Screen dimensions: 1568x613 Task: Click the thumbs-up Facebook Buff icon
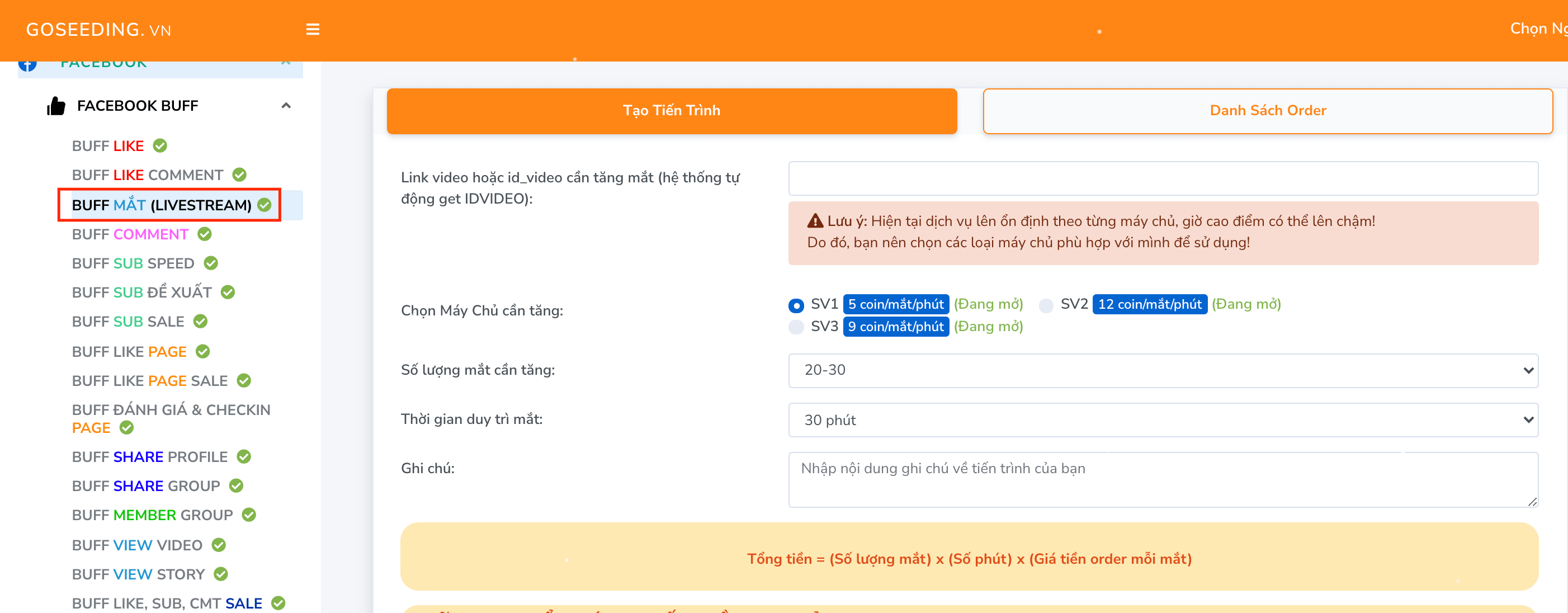coord(56,106)
